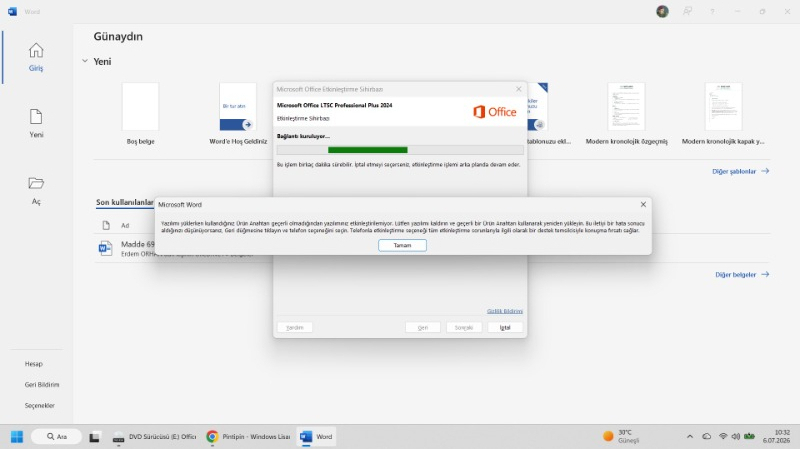Viewport: 800px width, 449px height.
Task: Select Modern kronolojik özgeçmiş template
Action: (626, 107)
